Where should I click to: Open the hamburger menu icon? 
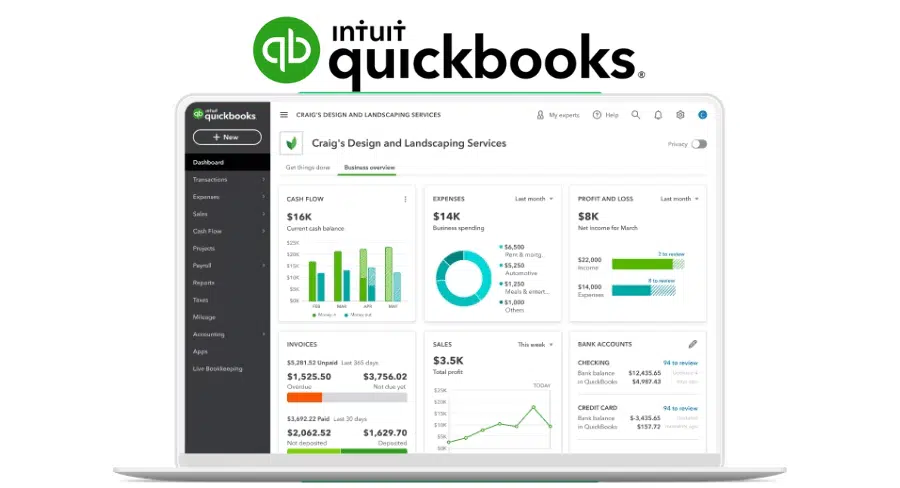(x=284, y=115)
